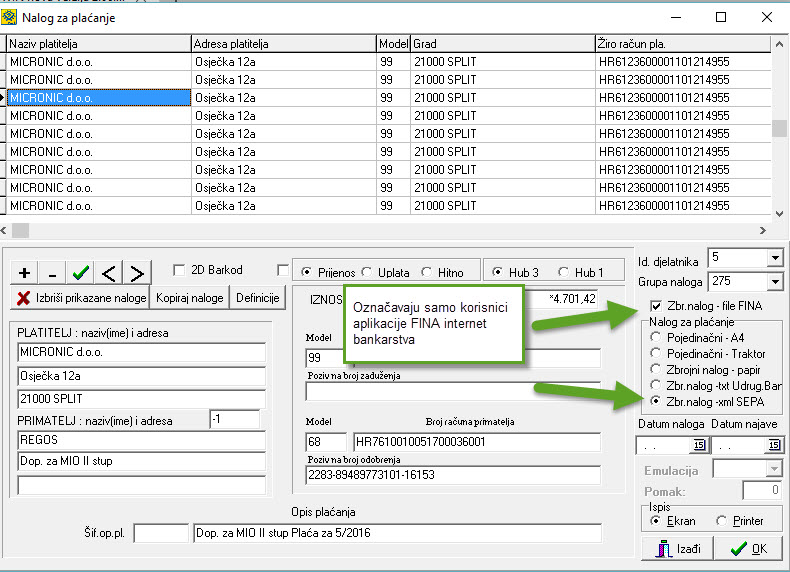Click the plus add-record icon
Viewport: 790px width, 572px height.
[x=24, y=272]
